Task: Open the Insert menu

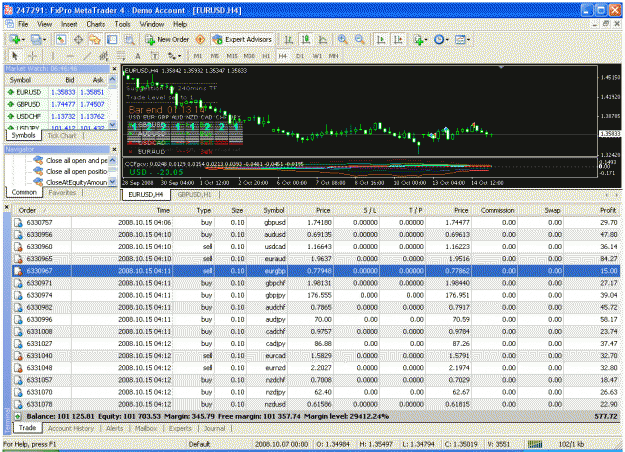Action: tap(69, 24)
